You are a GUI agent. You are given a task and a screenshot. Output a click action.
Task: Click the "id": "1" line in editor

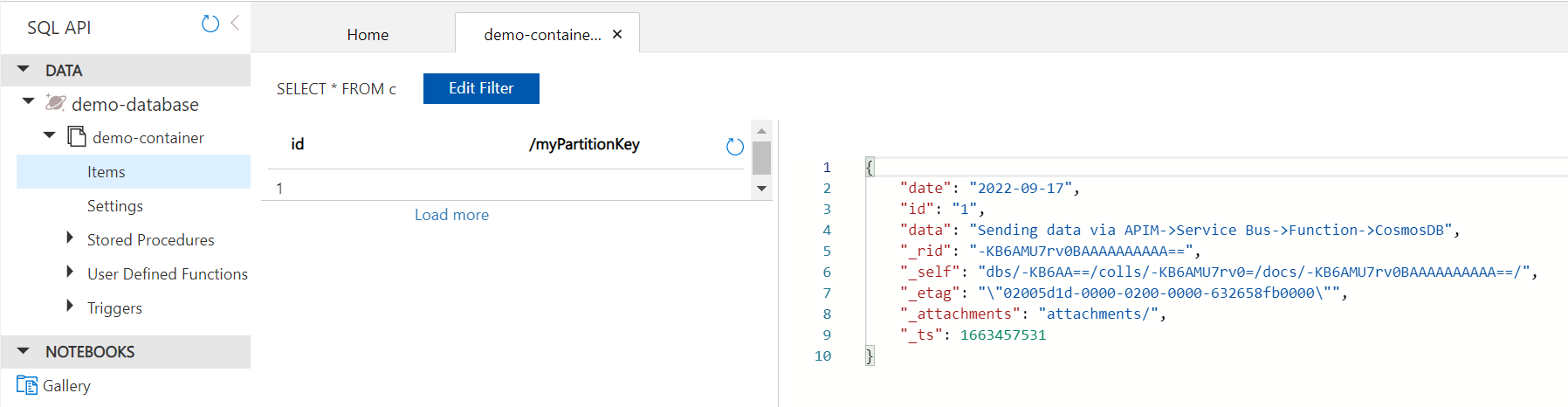click(x=942, y=210)
